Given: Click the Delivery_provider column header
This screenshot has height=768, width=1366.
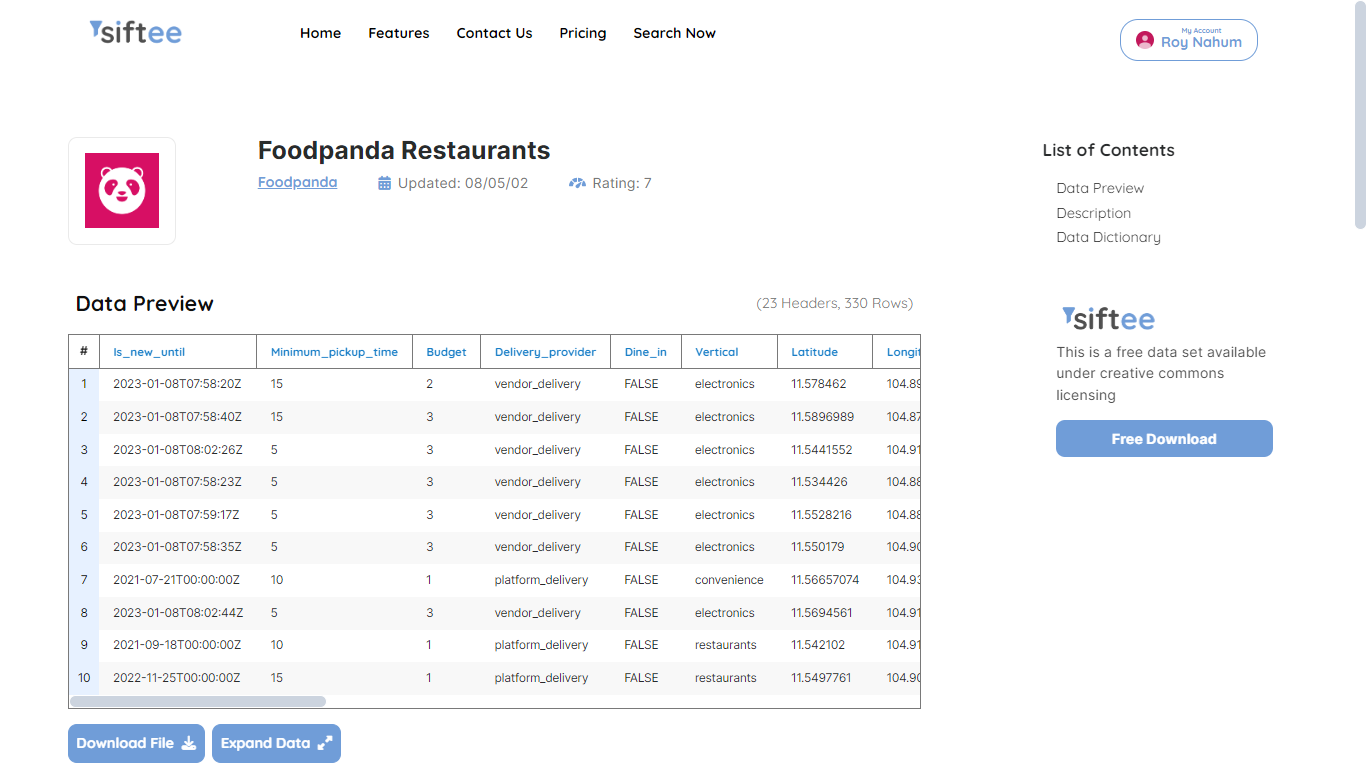Looking at the screenshot, I should tap(545, 352).
